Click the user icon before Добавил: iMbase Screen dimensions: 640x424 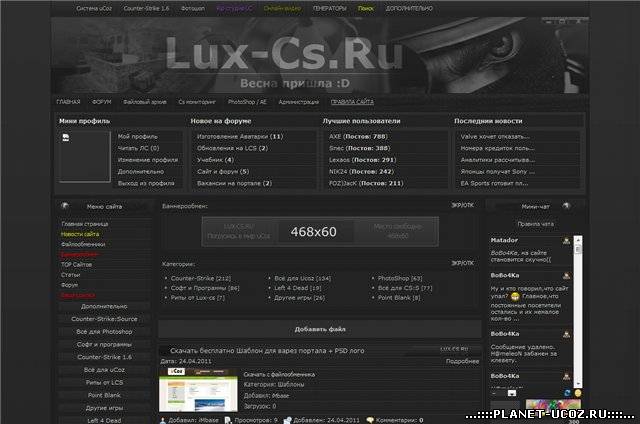tap(163, 420)
